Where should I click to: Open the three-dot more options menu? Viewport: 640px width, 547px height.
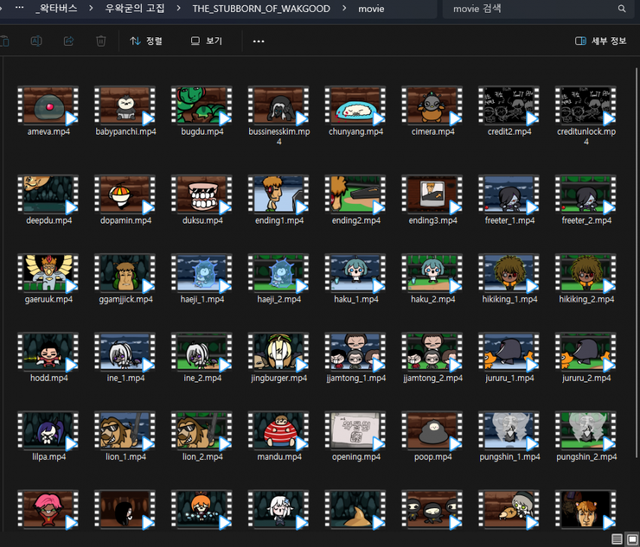[259, 41]
